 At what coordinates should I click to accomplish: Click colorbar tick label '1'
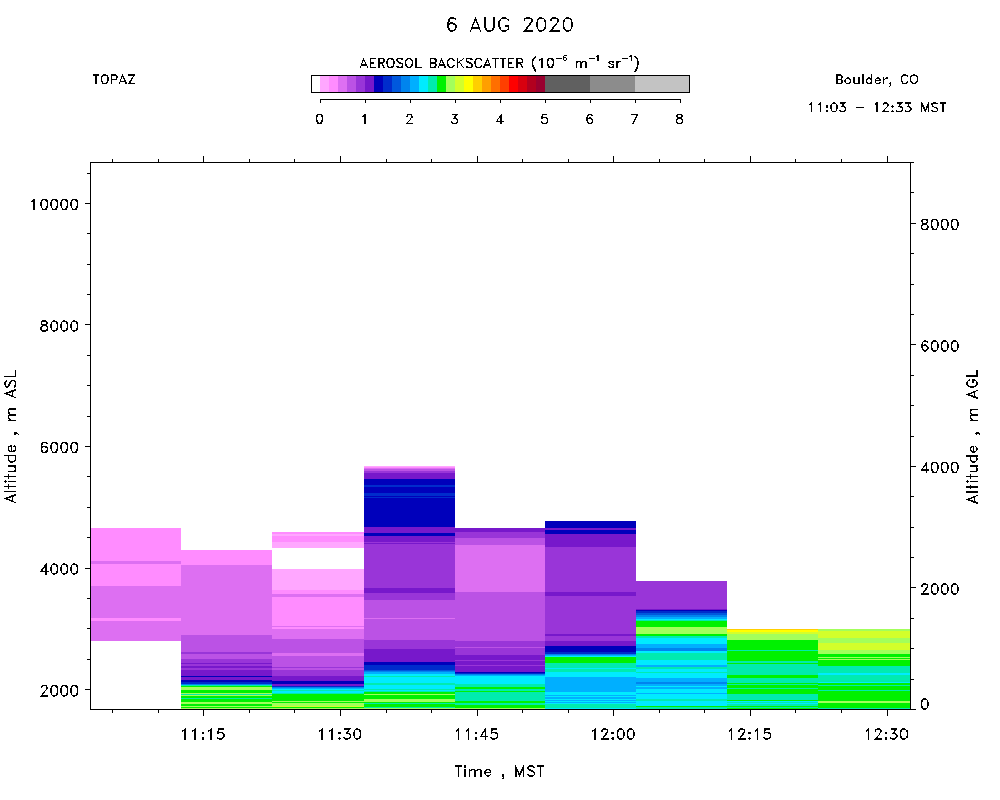click(x=364, y=119)
